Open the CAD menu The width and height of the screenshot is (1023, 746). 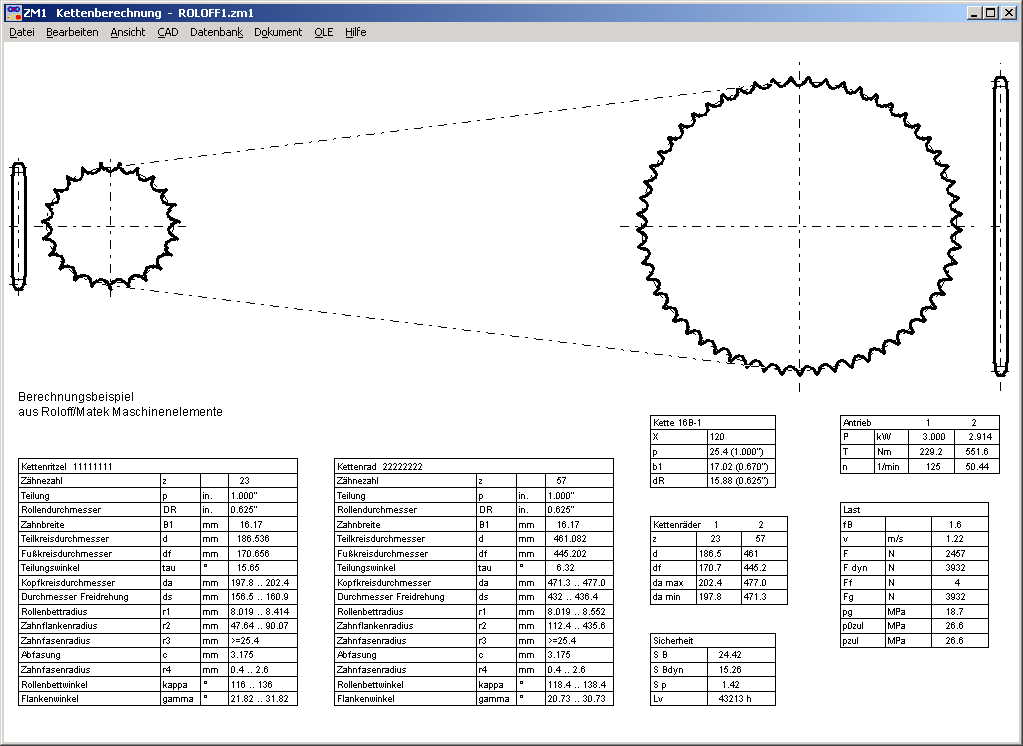(x=168, y=32)
